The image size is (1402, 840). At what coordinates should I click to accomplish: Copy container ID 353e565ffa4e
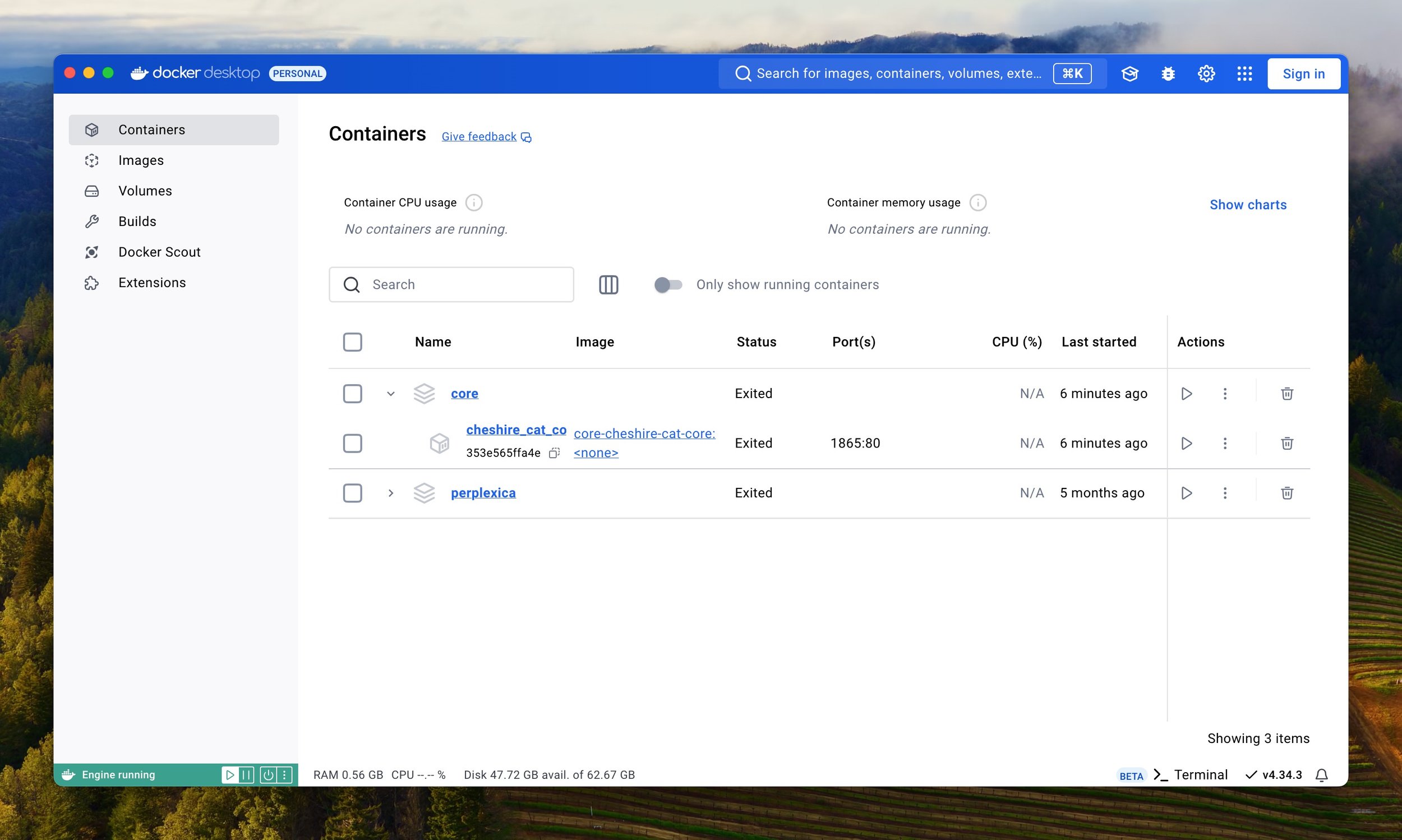coord(555,453)
